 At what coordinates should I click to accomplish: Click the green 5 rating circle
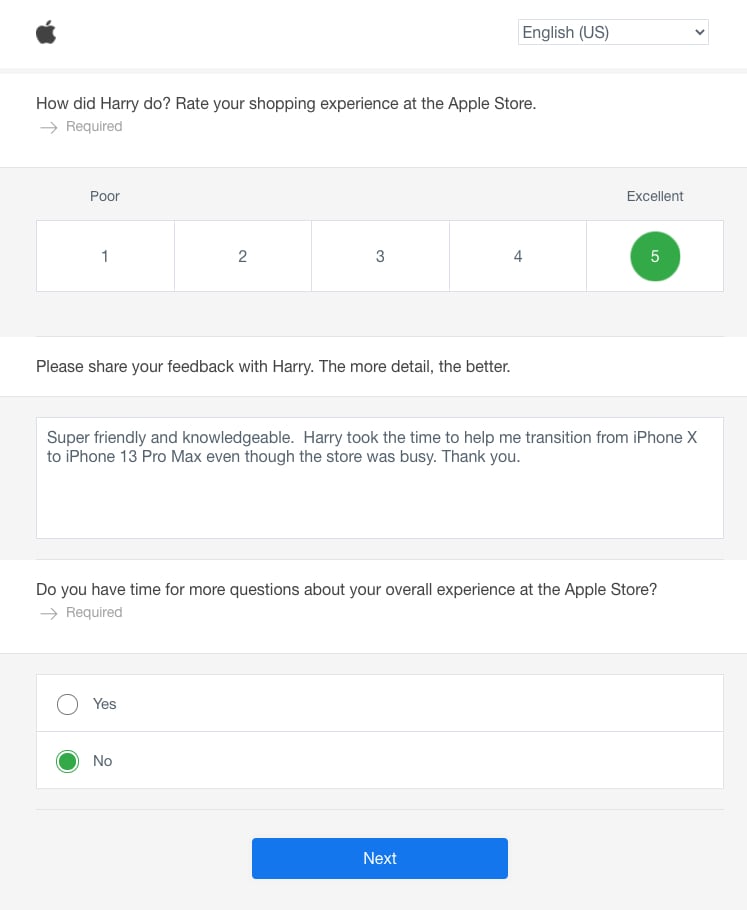[x=655, y=256]
